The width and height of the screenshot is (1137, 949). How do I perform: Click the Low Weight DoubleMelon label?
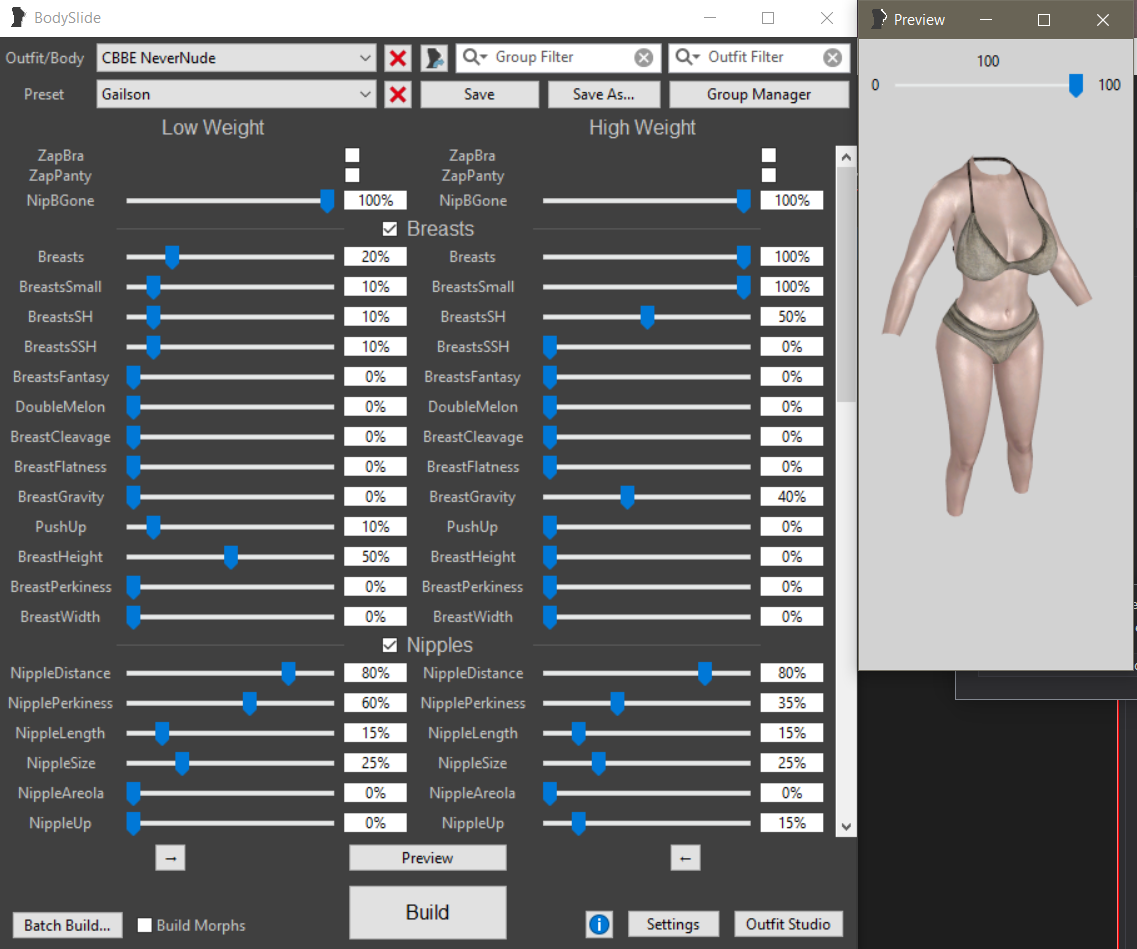point(60,407)
